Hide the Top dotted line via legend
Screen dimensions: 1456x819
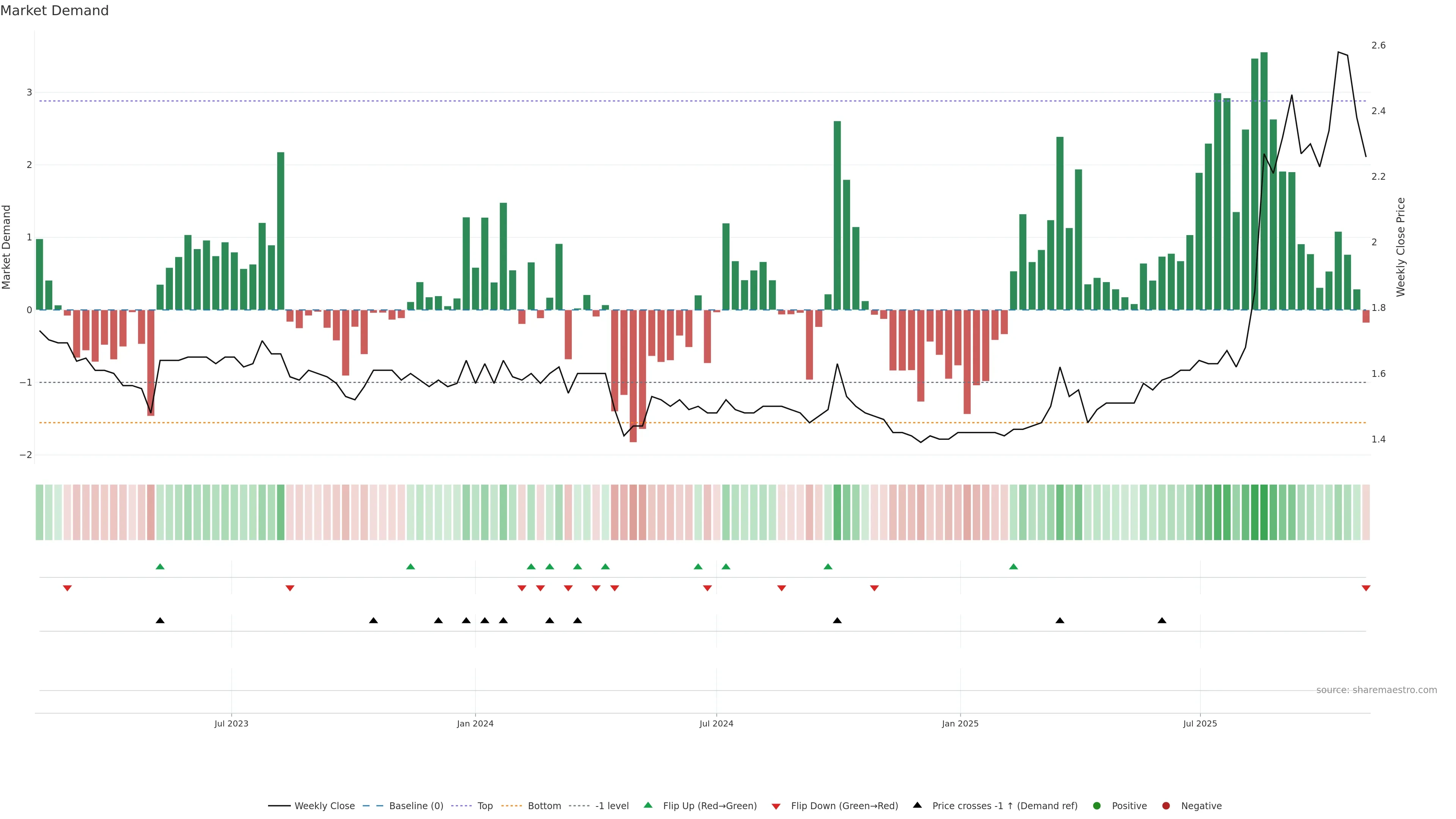(x=485, y=805)
